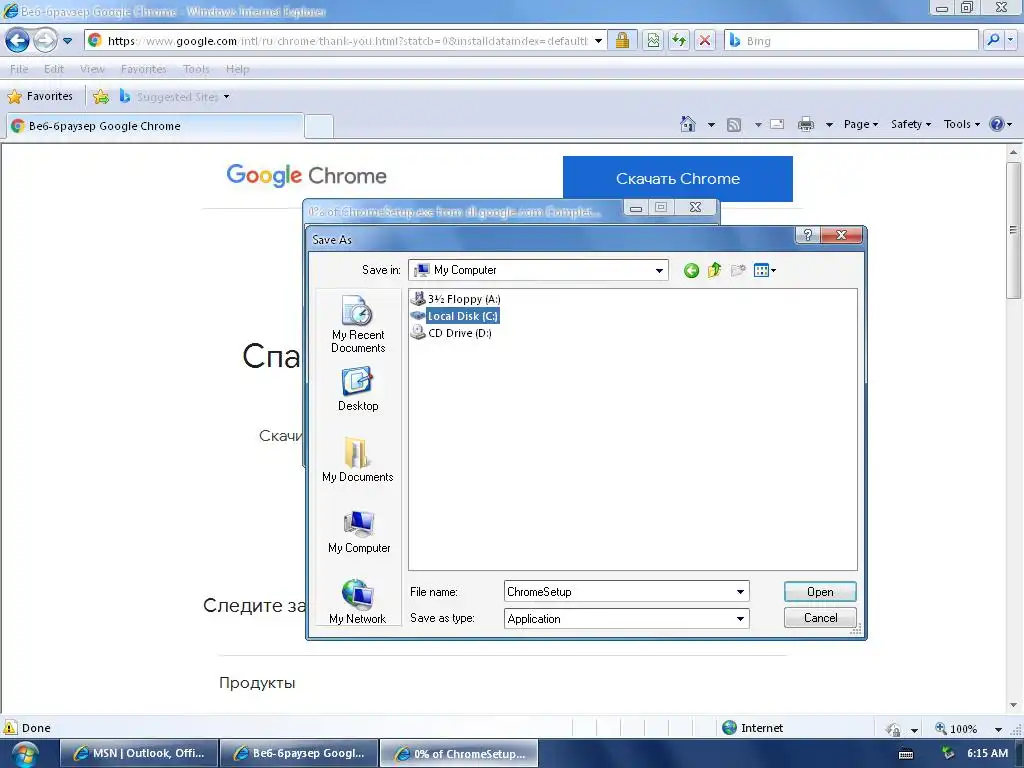Open the Tools menu in menu bar
This screenshot has width=1024, height=768.
click(196, 69)
